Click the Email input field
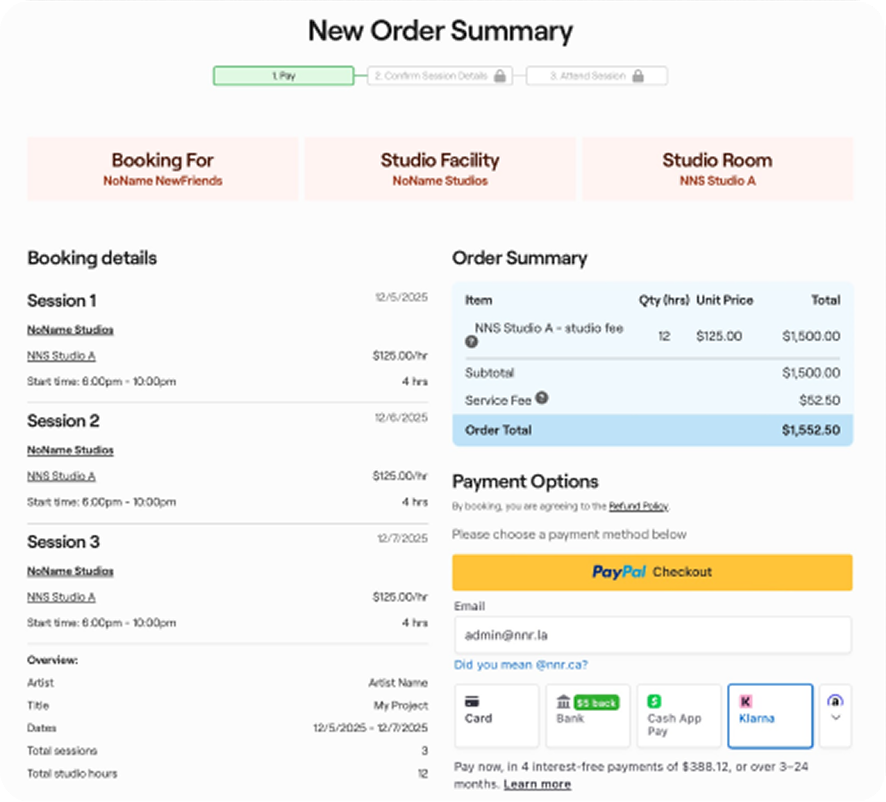The height and width of the screenshot is (802, 886). point(652,635)
